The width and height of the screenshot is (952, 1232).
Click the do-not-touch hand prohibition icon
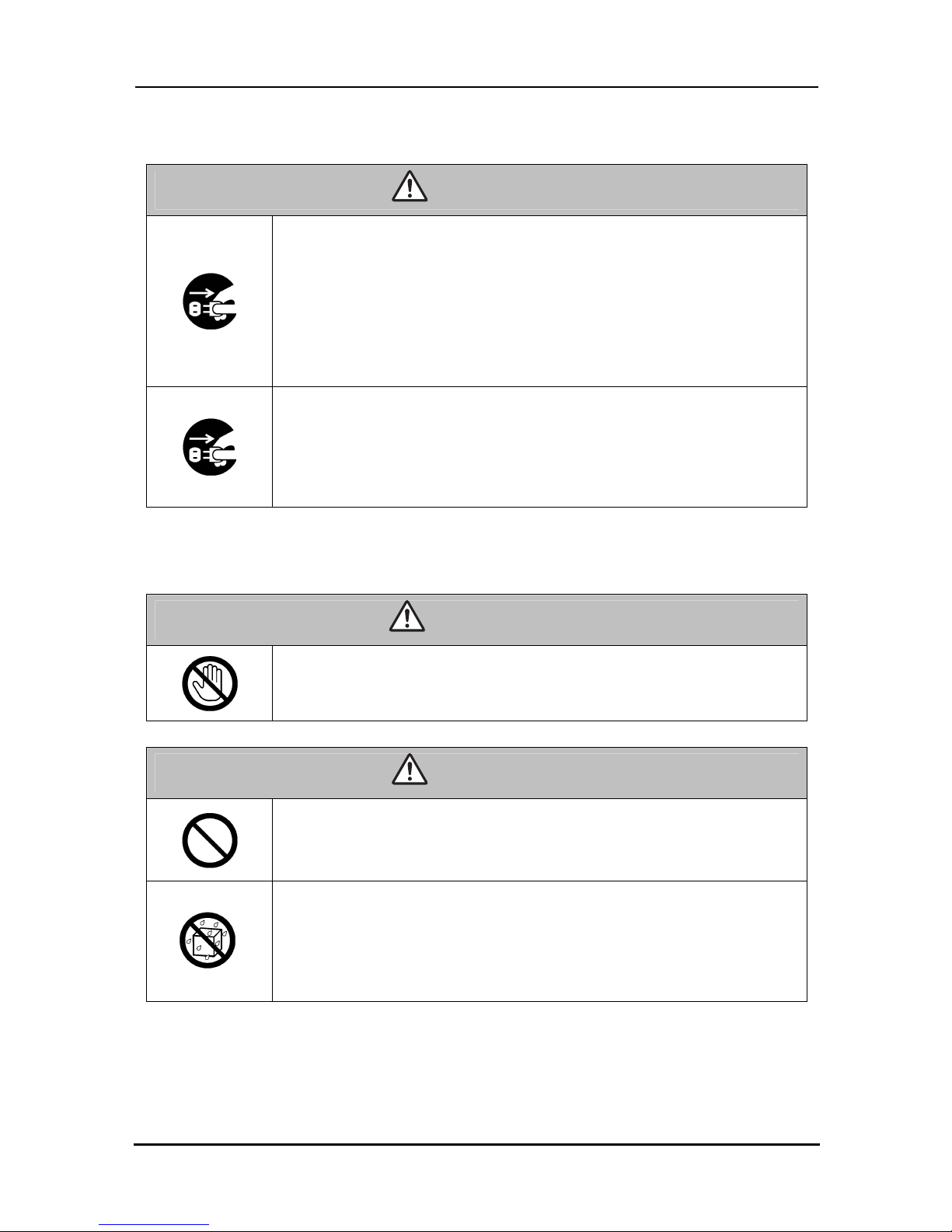(x=210, y=684)
